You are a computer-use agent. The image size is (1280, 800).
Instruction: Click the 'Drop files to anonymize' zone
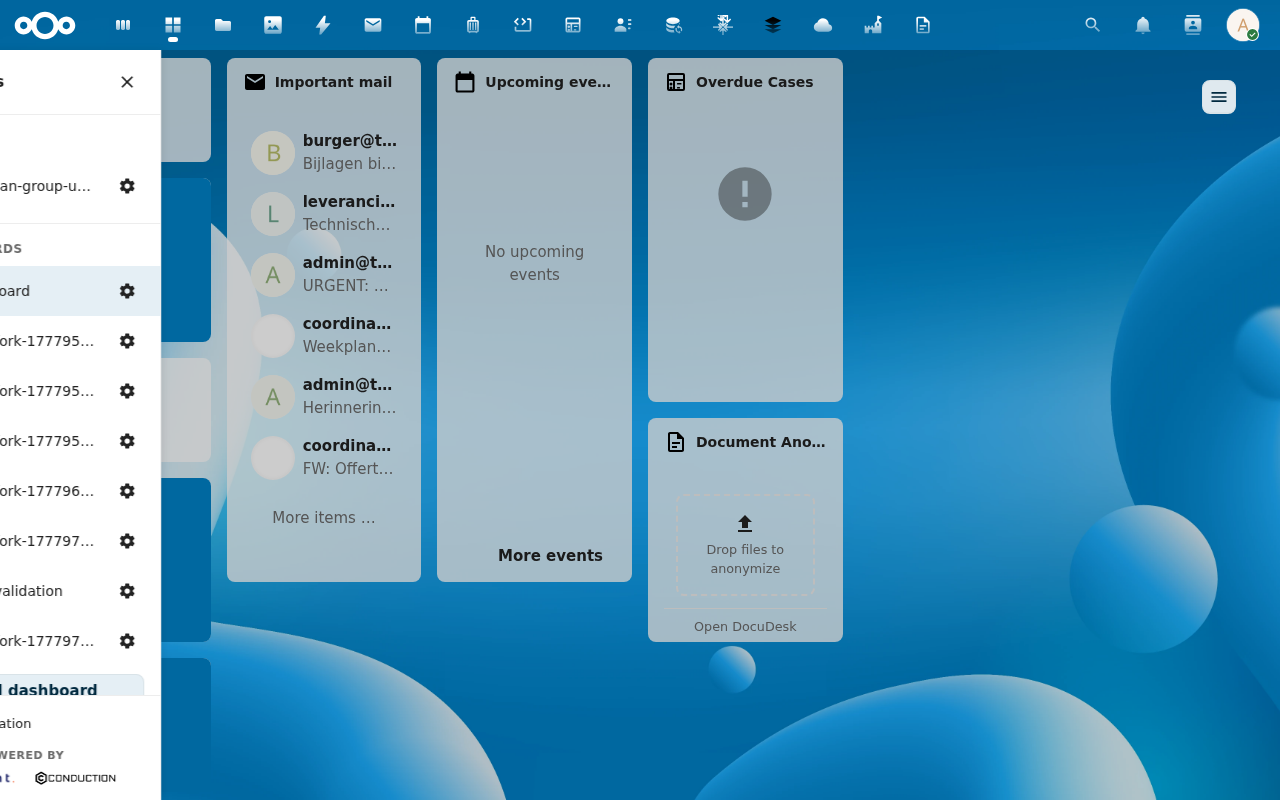click(745, 545)
